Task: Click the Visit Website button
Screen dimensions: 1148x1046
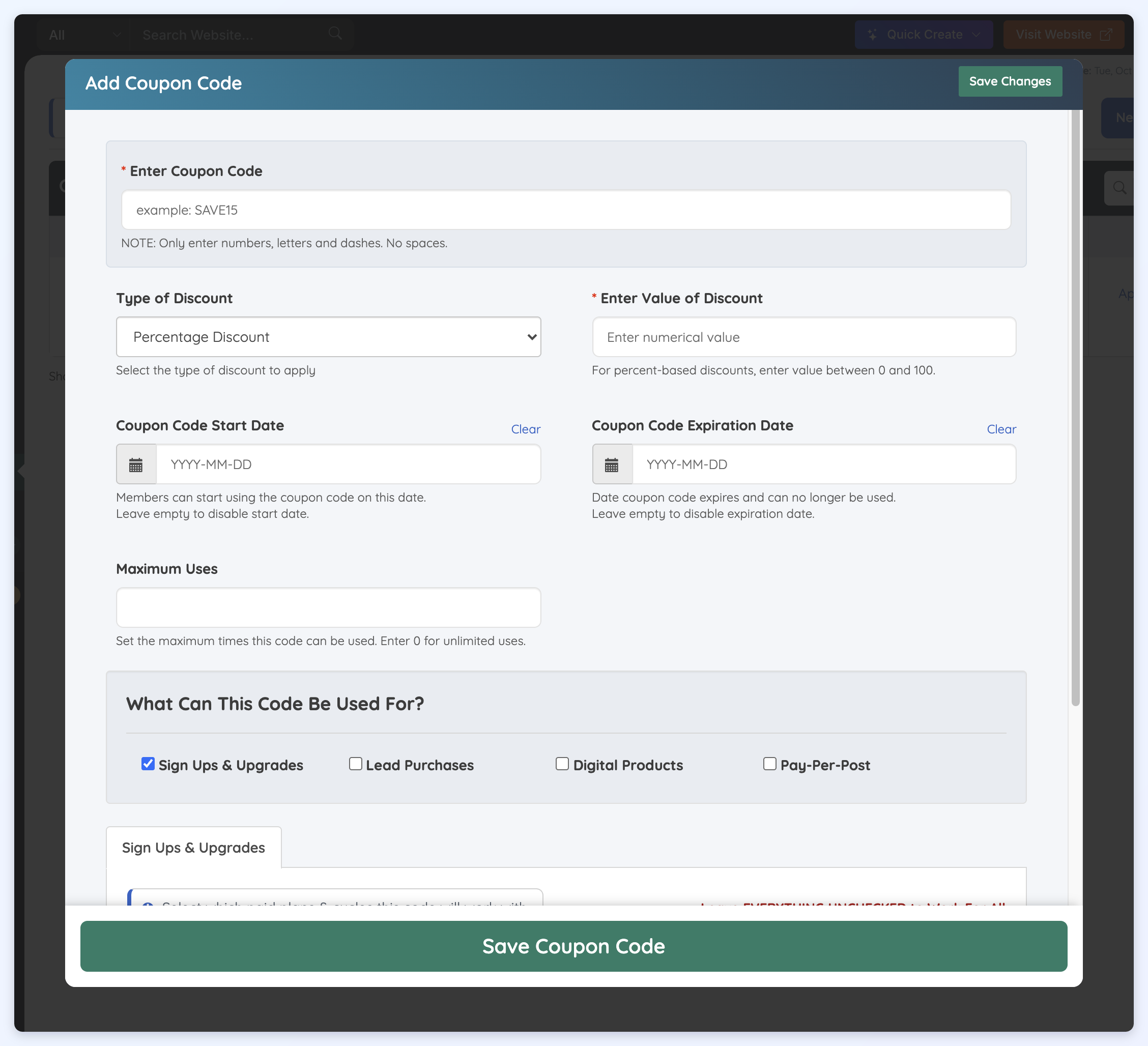Action: pos(1063,35)
